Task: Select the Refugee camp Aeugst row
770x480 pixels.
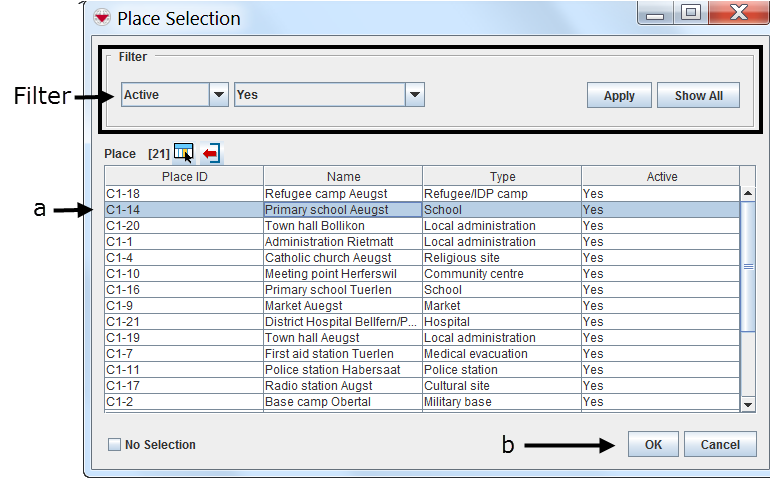Action: (341, 193)
